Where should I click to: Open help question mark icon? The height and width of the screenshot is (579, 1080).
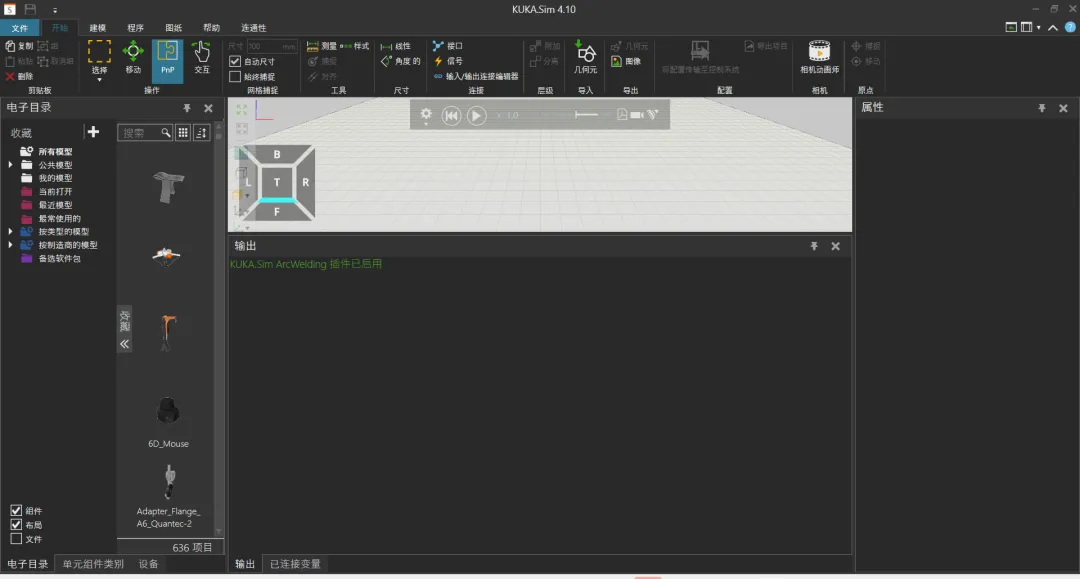[1070, 27]
